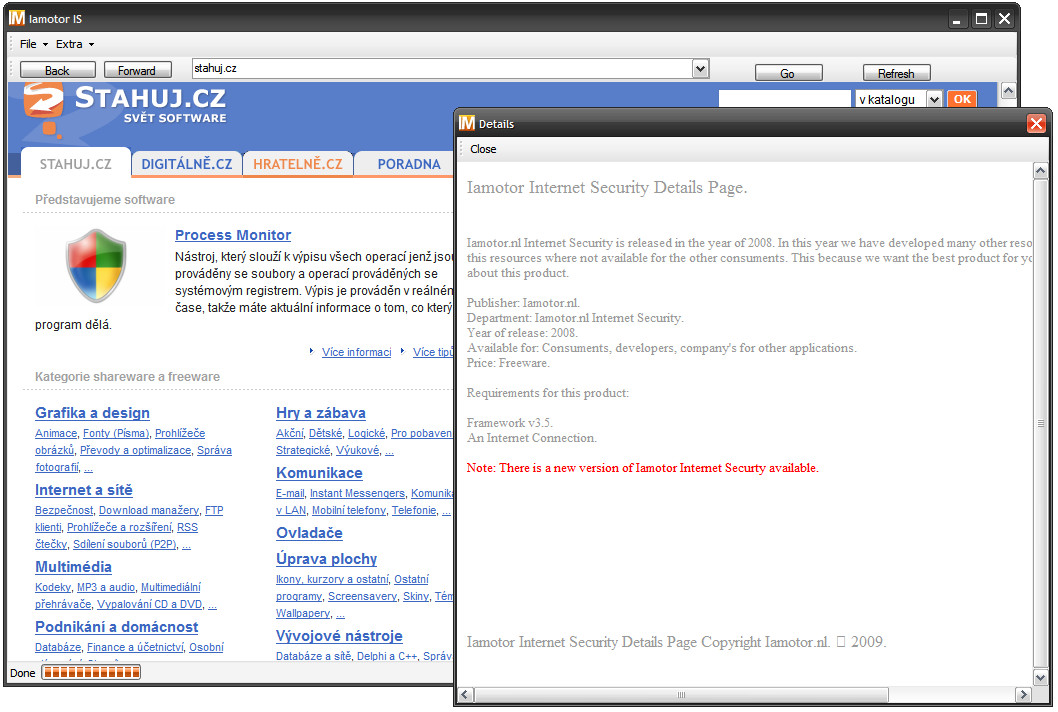Image resolution: width=1058 pixels, height=712 pixels.
Task: Minimize the Iamotor IS window
Action: (956, 20)
